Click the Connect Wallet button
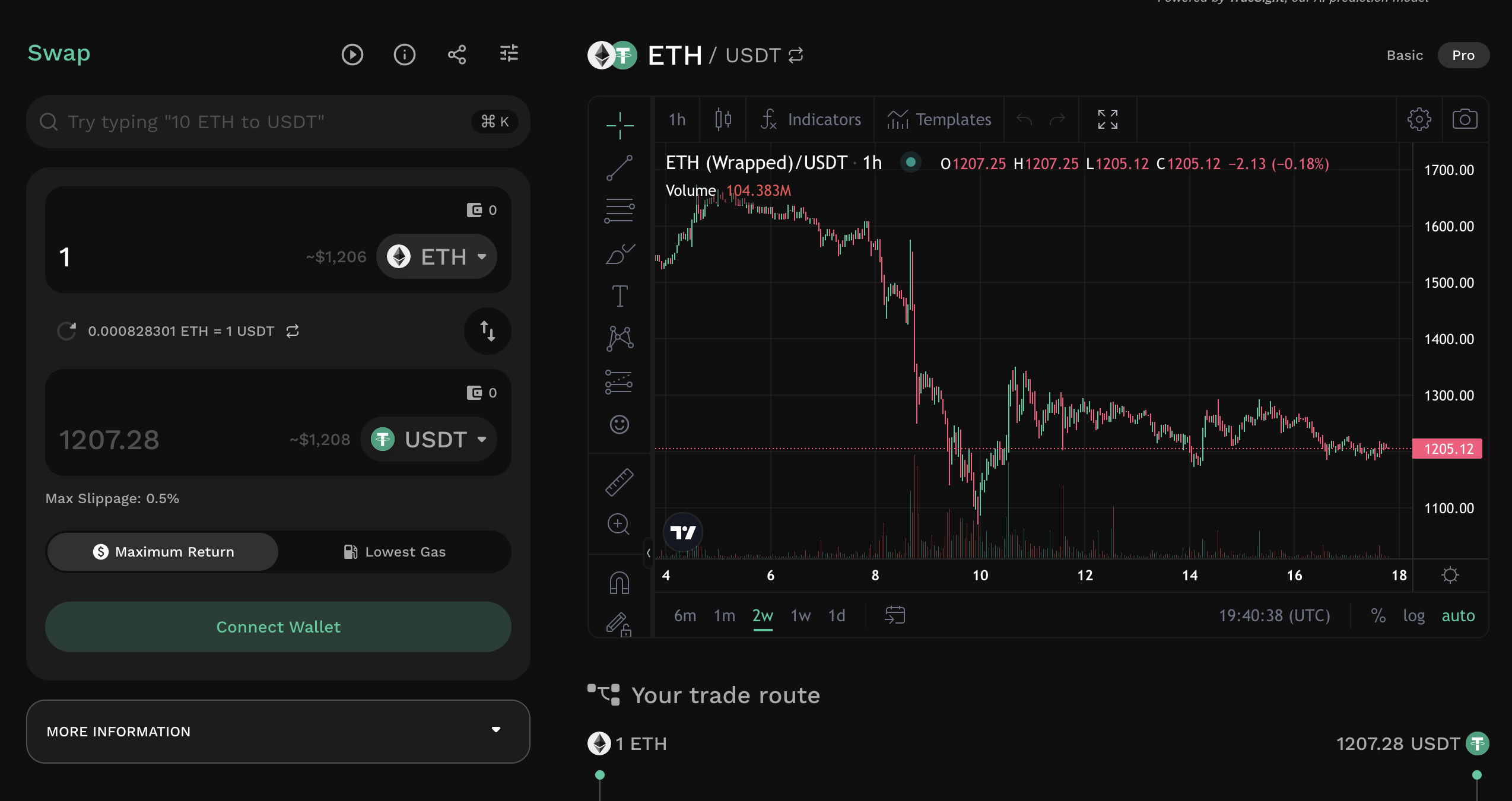The image size is (1512, 801). coord(278,627)
